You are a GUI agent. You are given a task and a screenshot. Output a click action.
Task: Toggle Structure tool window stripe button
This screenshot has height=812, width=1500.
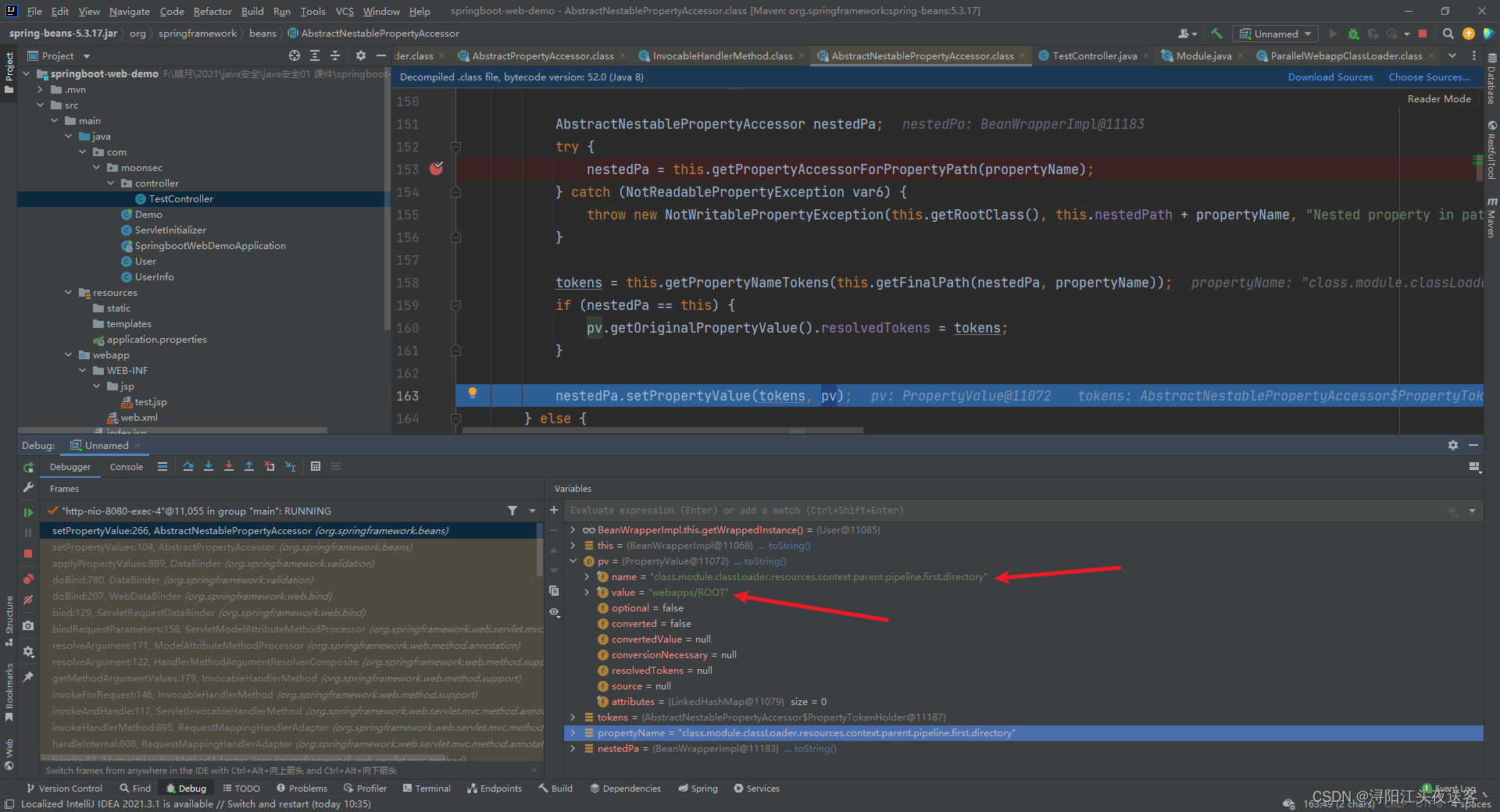[9, 621]
